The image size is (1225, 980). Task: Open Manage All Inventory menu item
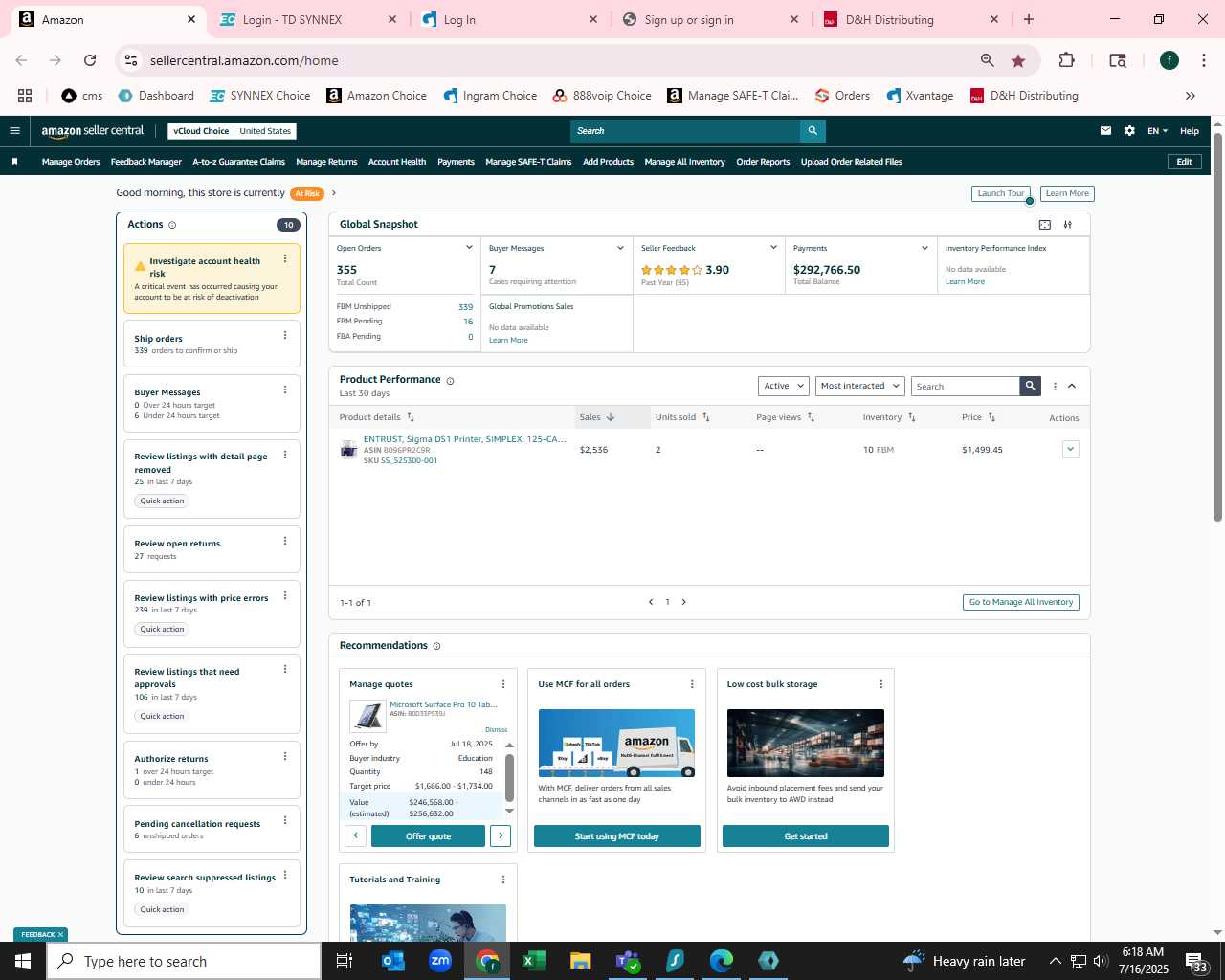click(684, 162)
